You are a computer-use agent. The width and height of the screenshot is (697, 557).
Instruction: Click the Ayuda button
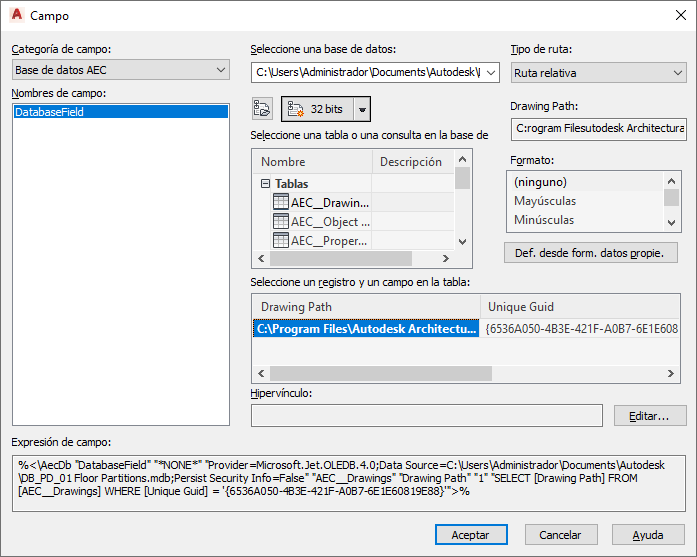(648, 535)
